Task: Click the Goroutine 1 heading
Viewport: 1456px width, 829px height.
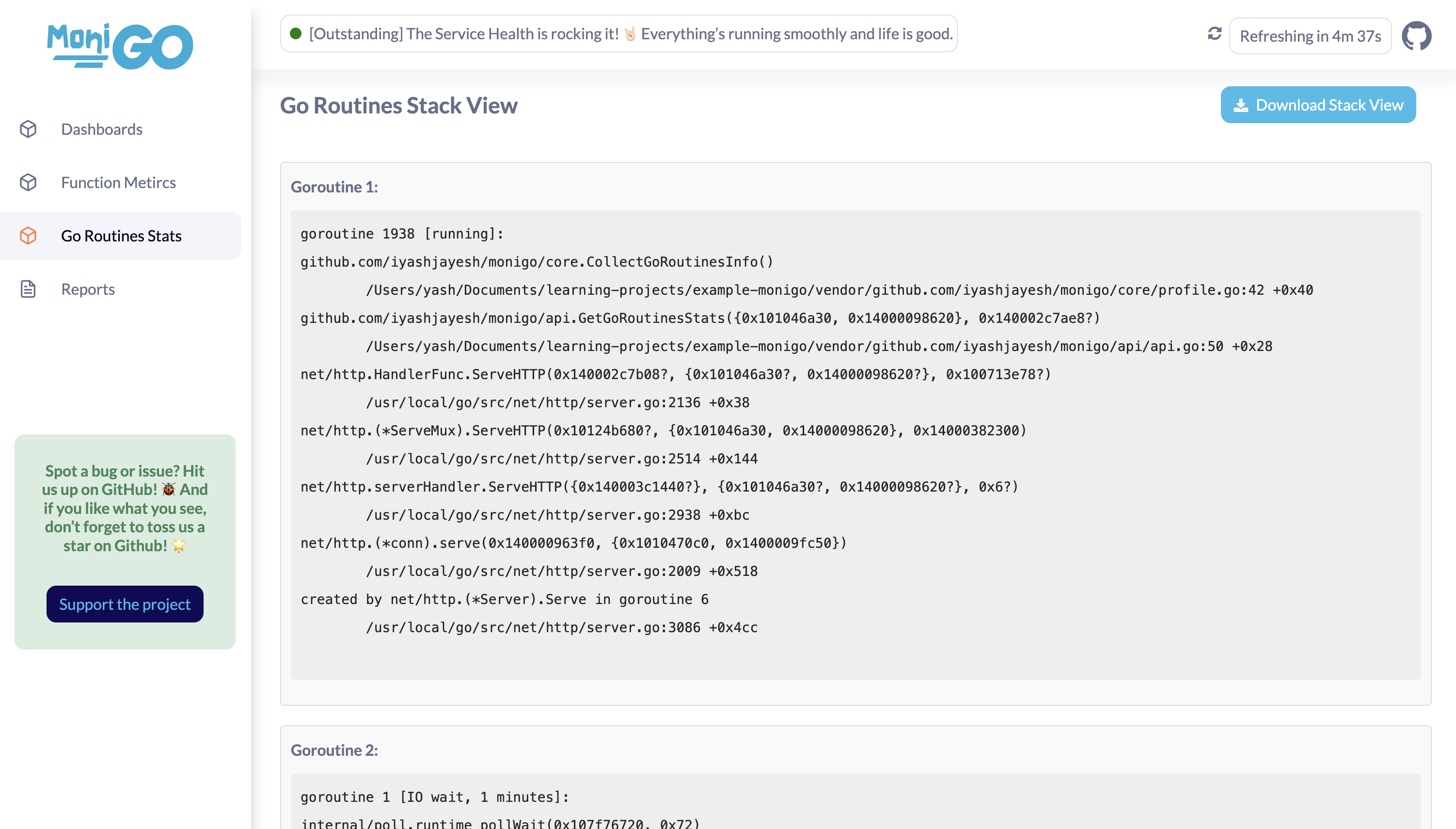Action: click(x=334, y=187)
